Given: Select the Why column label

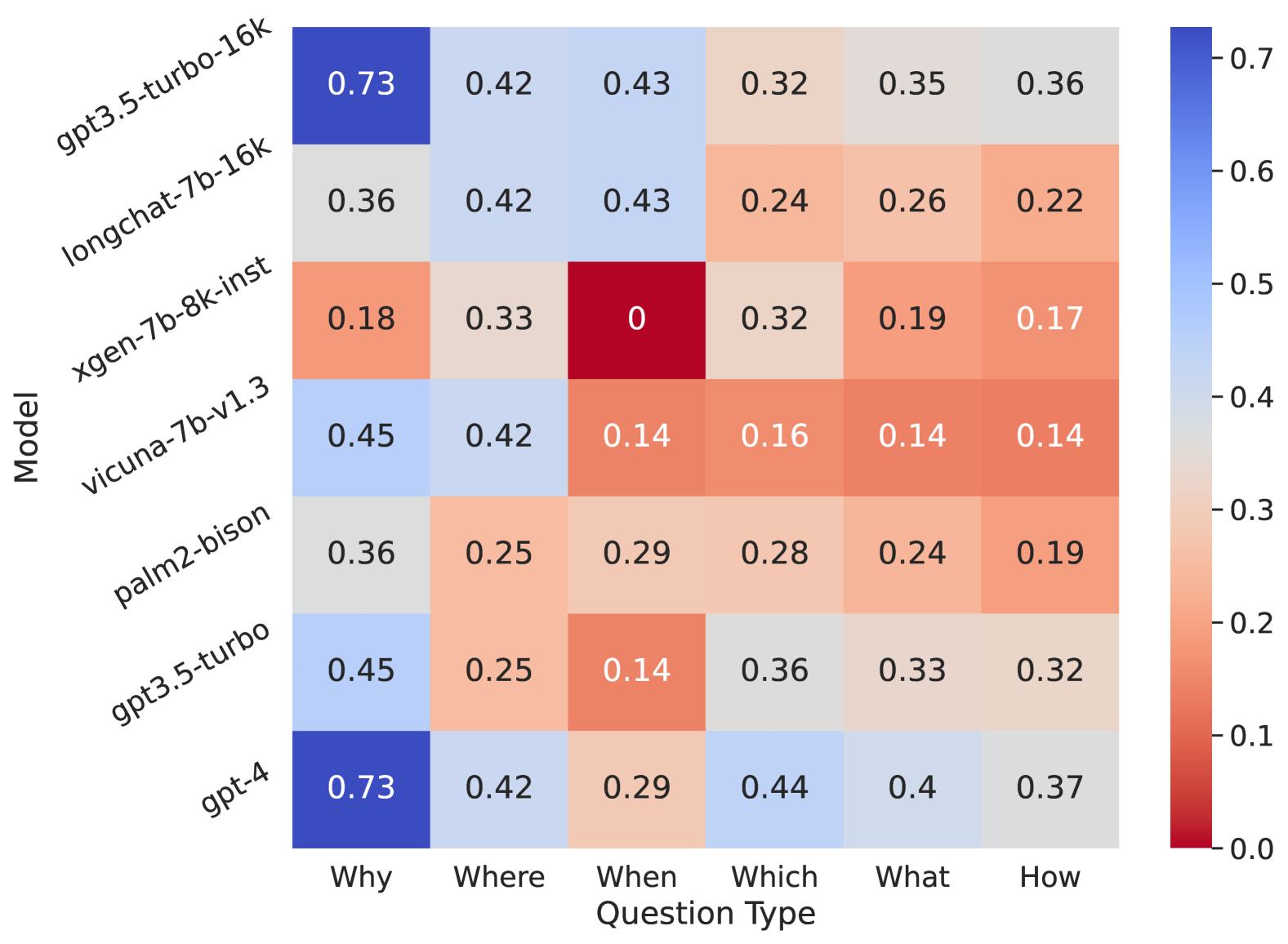Looking at the screenshot, I should 361,877.
